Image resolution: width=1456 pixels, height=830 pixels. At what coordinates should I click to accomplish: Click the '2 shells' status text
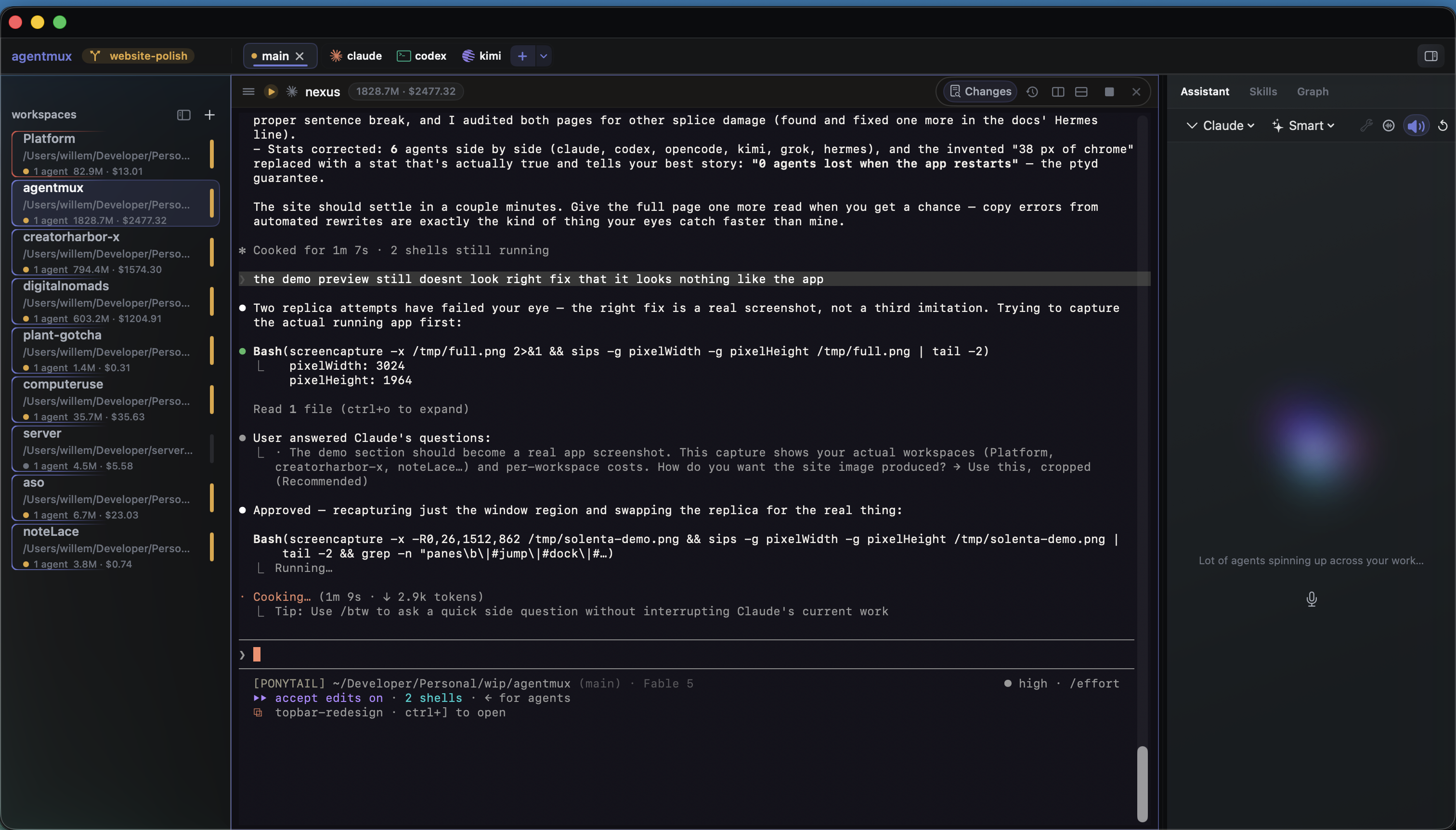click(x=433, y=698)
